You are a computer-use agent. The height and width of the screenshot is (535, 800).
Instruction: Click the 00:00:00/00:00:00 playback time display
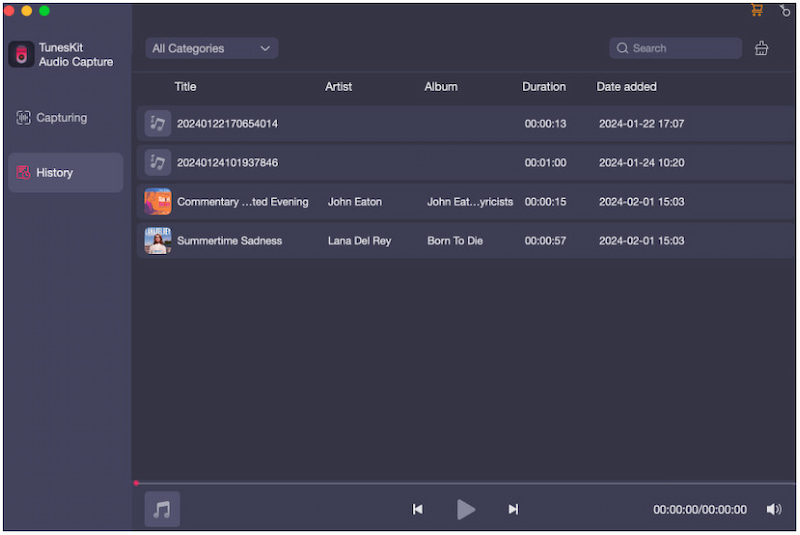coord(699,509)
